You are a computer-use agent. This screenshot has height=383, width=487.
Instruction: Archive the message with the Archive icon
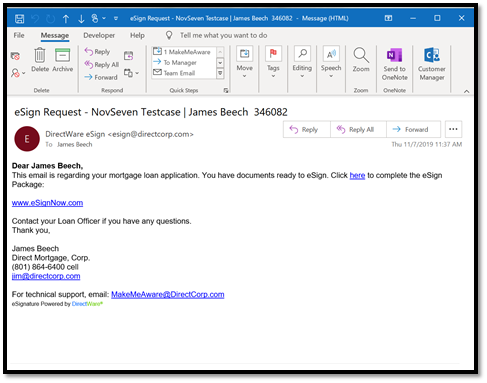click(x=62, y=60)
